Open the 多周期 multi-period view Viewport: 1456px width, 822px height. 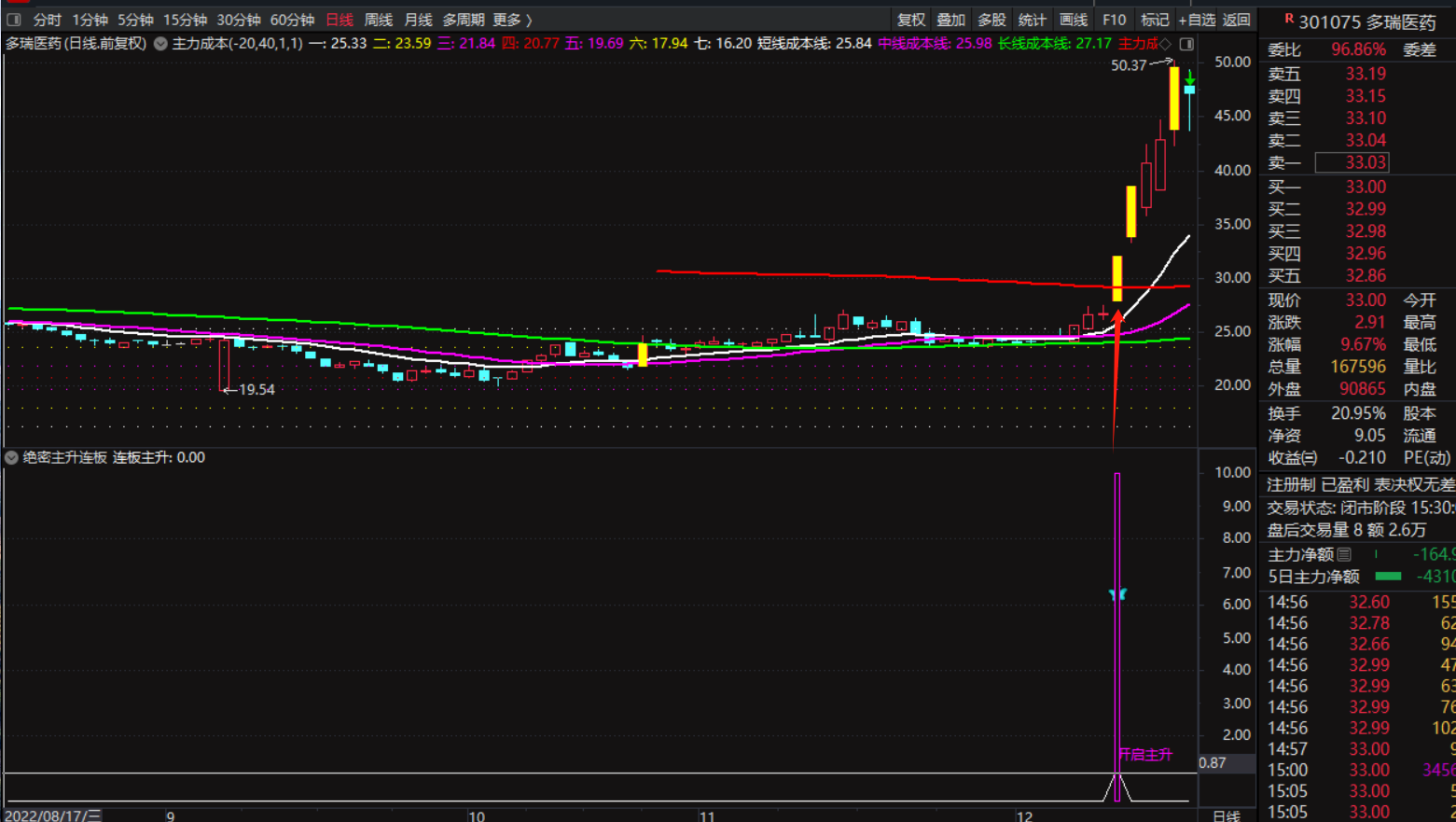pyautogui.click(x=463, y=20)
